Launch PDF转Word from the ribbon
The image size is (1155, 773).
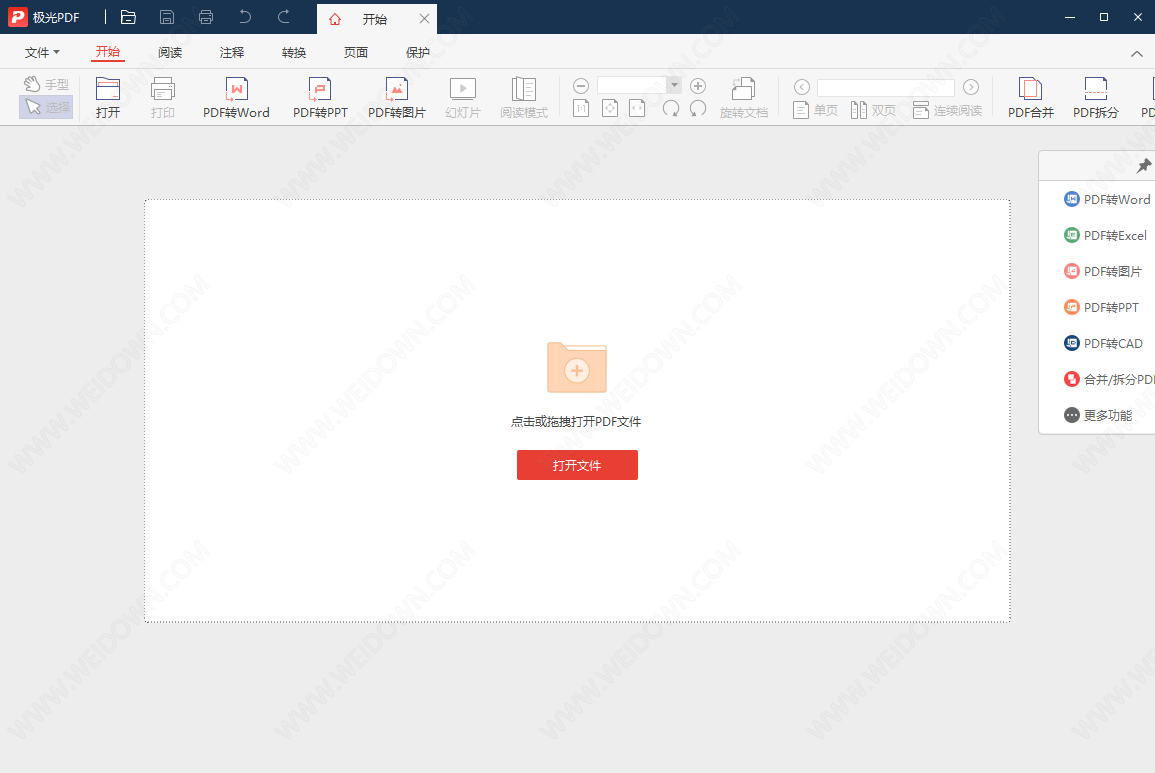236,97
